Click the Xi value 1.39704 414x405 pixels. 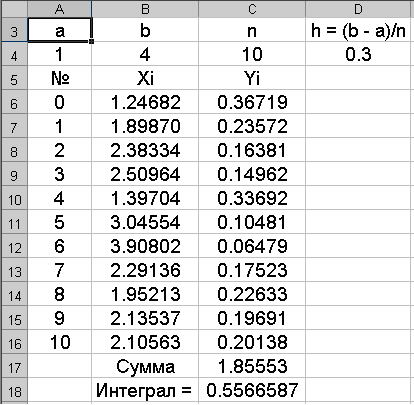pyautogui.click(x=145, y=198)
